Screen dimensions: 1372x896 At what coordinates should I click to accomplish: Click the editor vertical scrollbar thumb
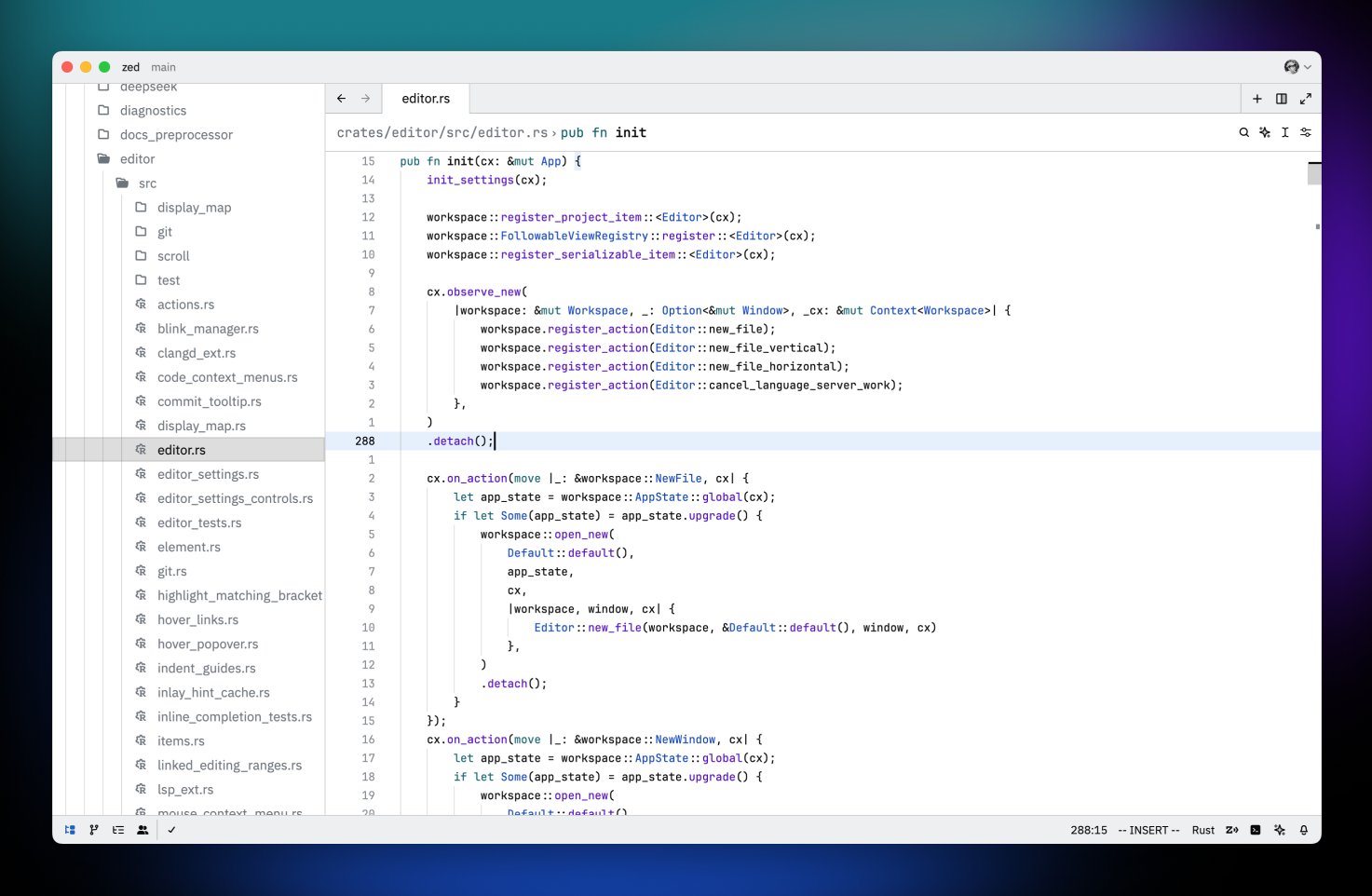(1314, 173)
